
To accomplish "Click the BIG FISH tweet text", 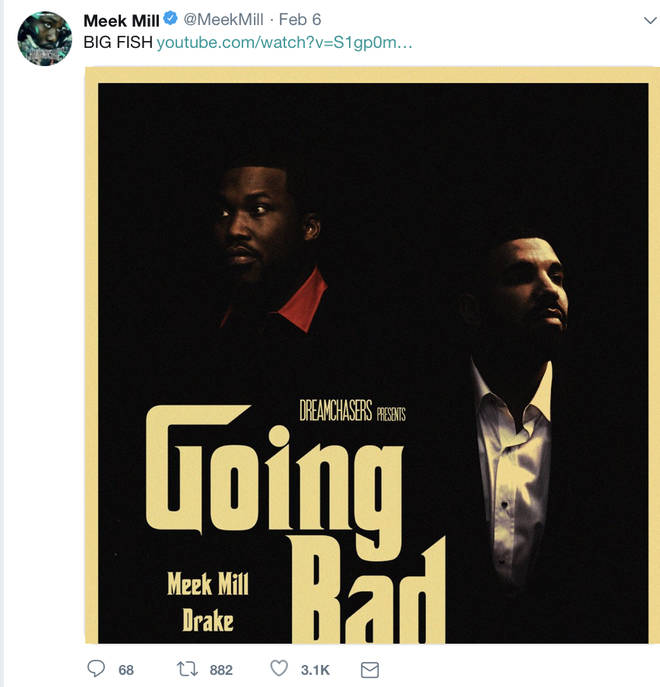I will pyautogui.click(x=118, y=42).
